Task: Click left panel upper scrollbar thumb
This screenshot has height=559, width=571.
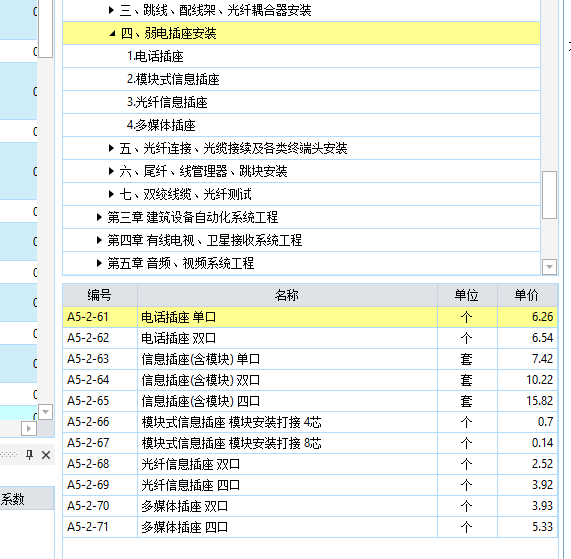Action: pyautogui.click(x=46, y=29)
